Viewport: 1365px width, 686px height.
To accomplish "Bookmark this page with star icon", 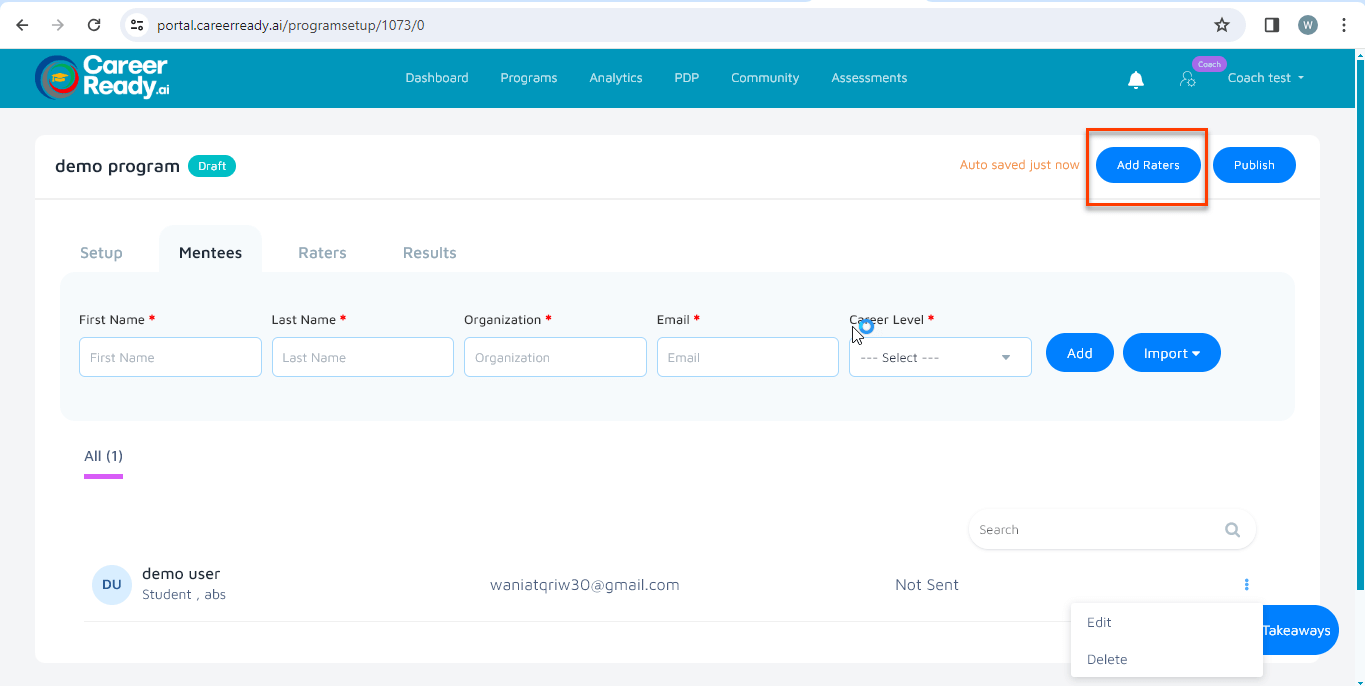I will tap(1221, 25).
